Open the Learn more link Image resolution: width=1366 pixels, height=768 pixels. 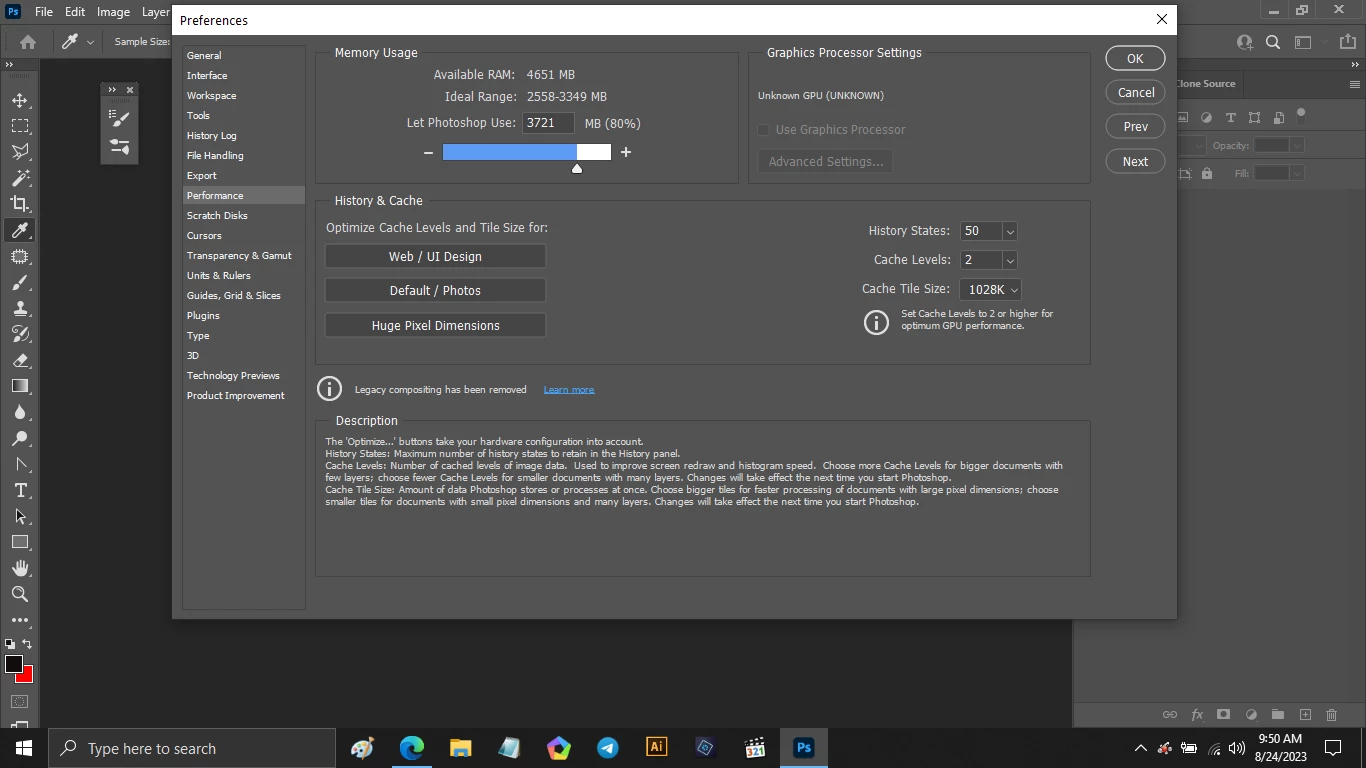coord(569,390)
